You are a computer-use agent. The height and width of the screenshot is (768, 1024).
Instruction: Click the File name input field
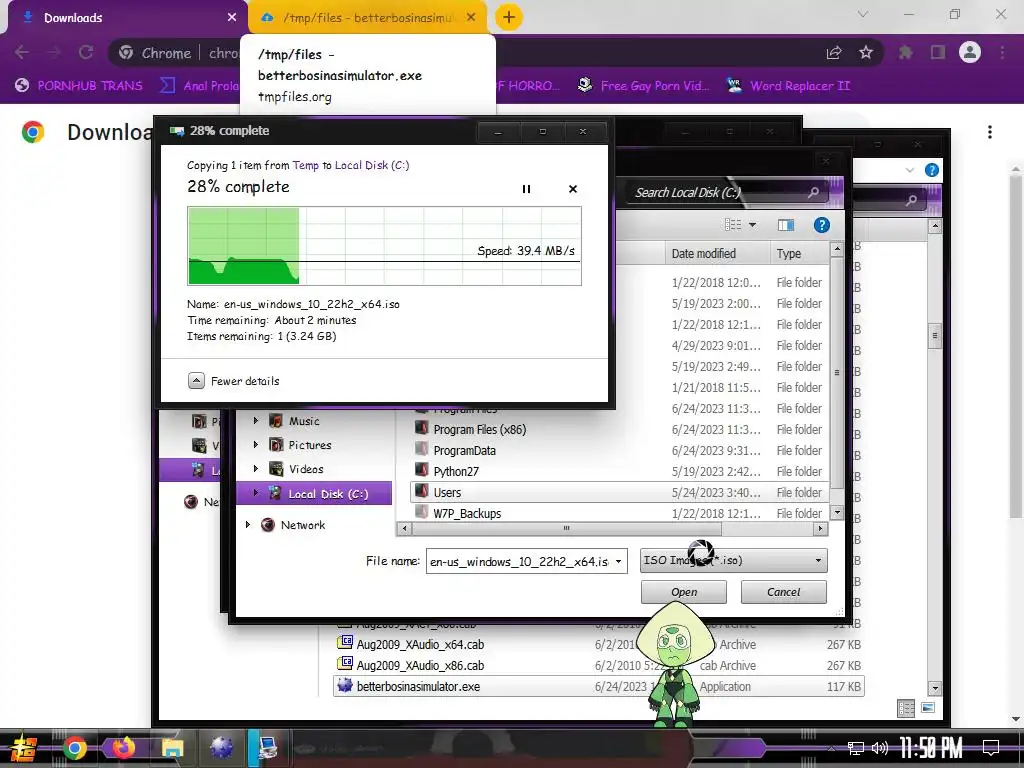tap(520, 561)
